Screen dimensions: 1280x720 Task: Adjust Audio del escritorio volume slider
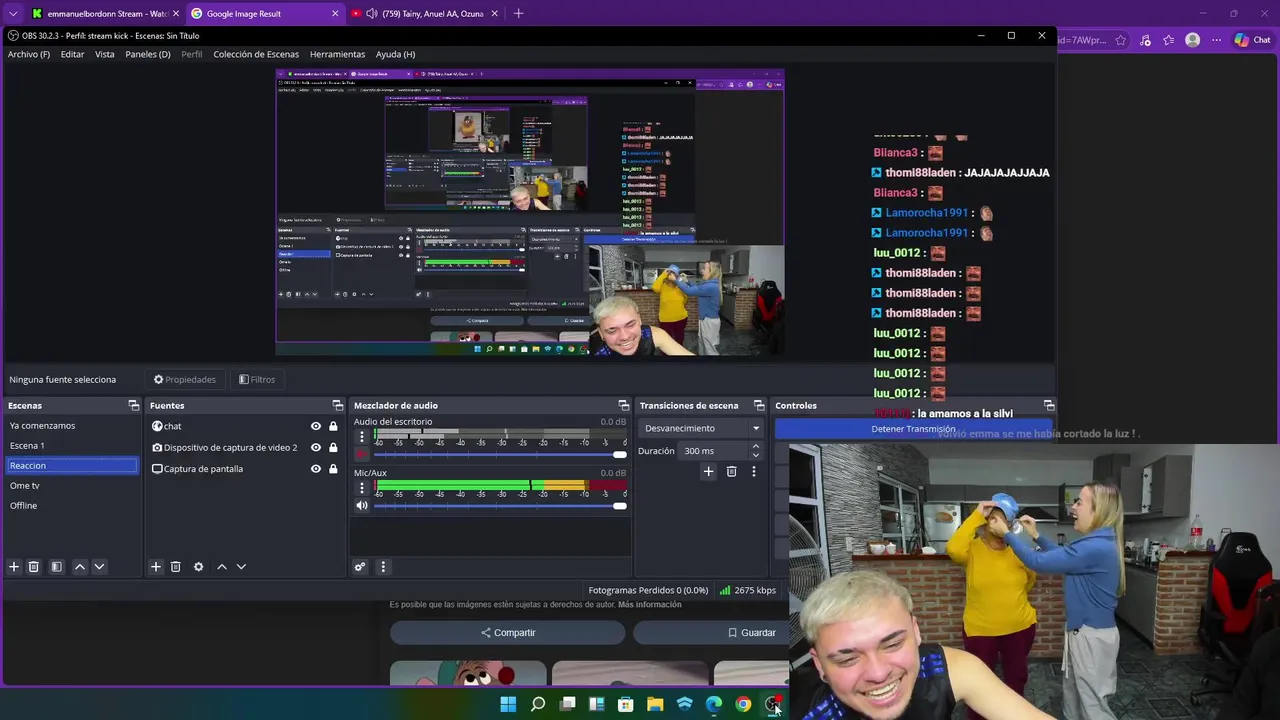500,454
